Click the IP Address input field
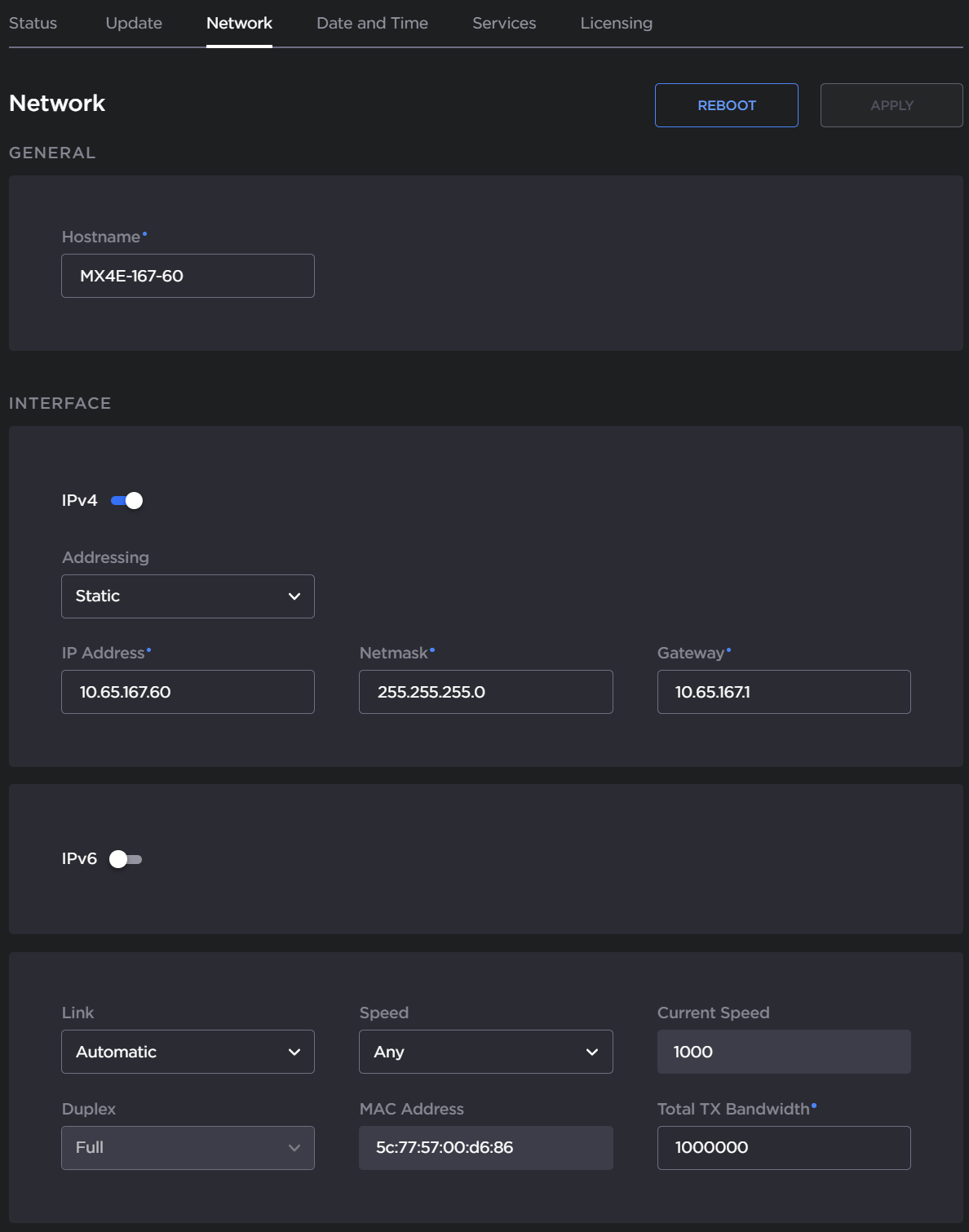Image resolution: width=969 pixels, height=1232 pixels. 187,691
